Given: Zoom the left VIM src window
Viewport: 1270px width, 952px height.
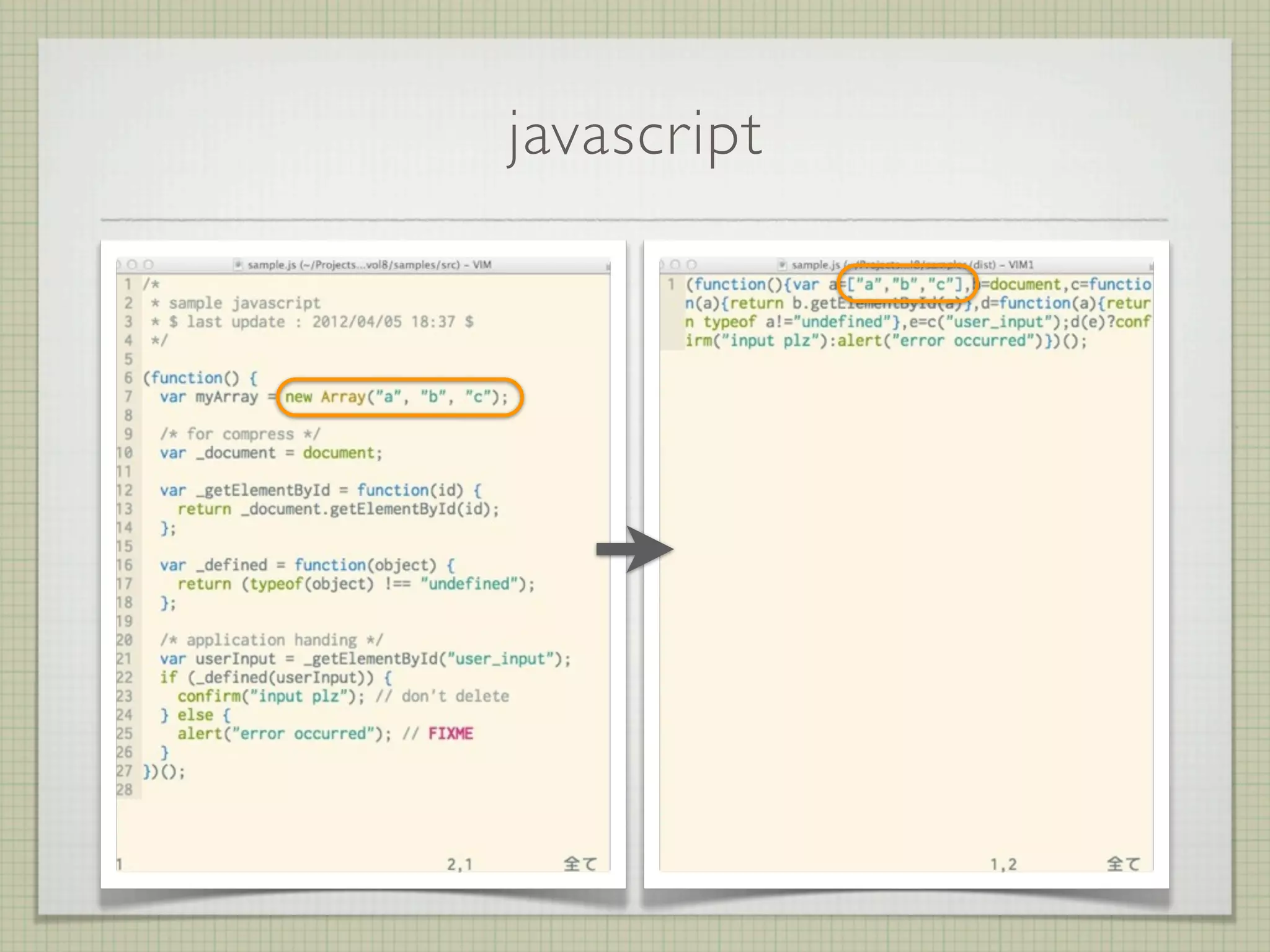Looking at the screenshot, I should (148, 265).
